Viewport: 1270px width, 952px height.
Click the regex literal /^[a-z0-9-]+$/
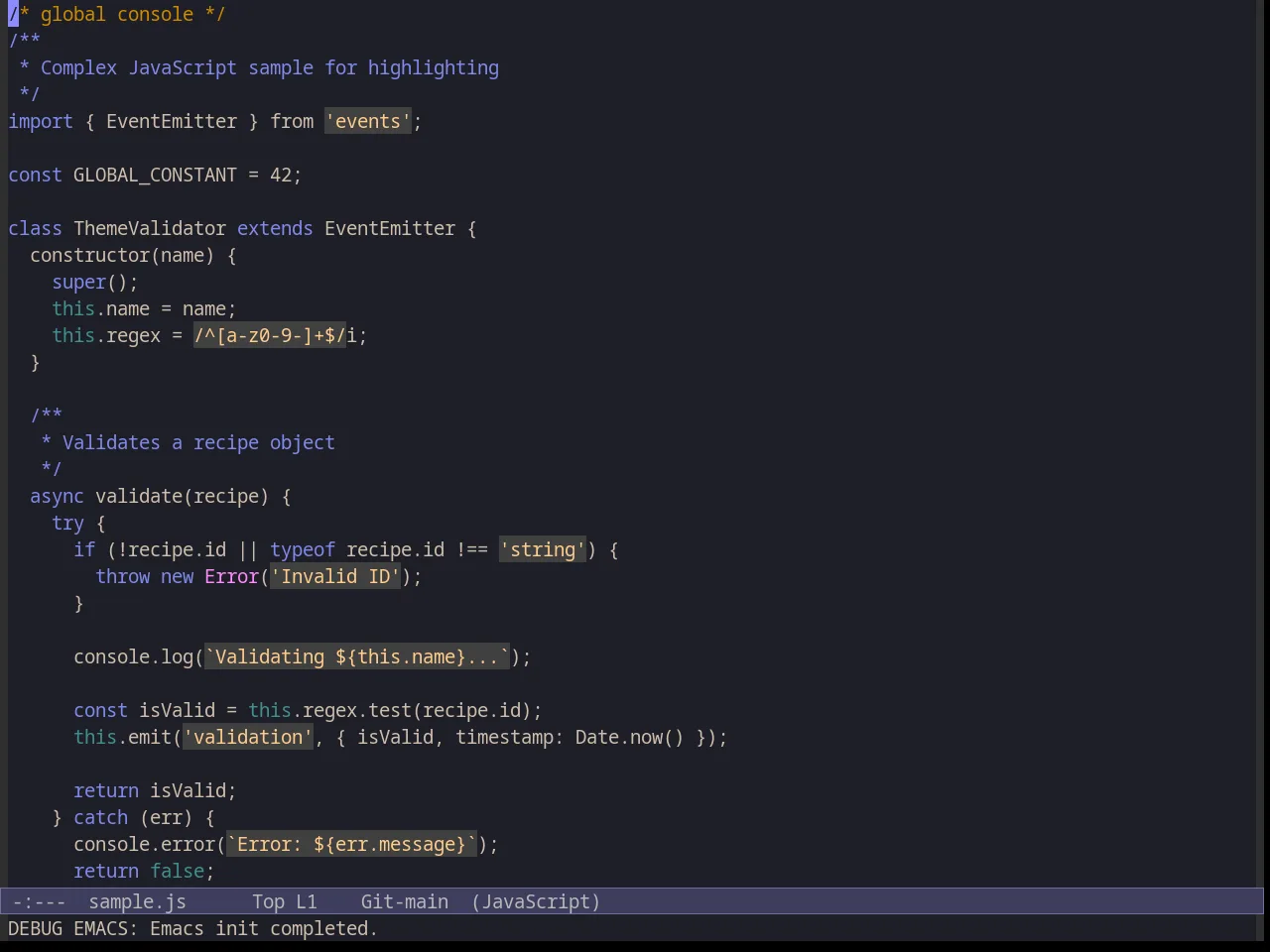tap(270, 335)
